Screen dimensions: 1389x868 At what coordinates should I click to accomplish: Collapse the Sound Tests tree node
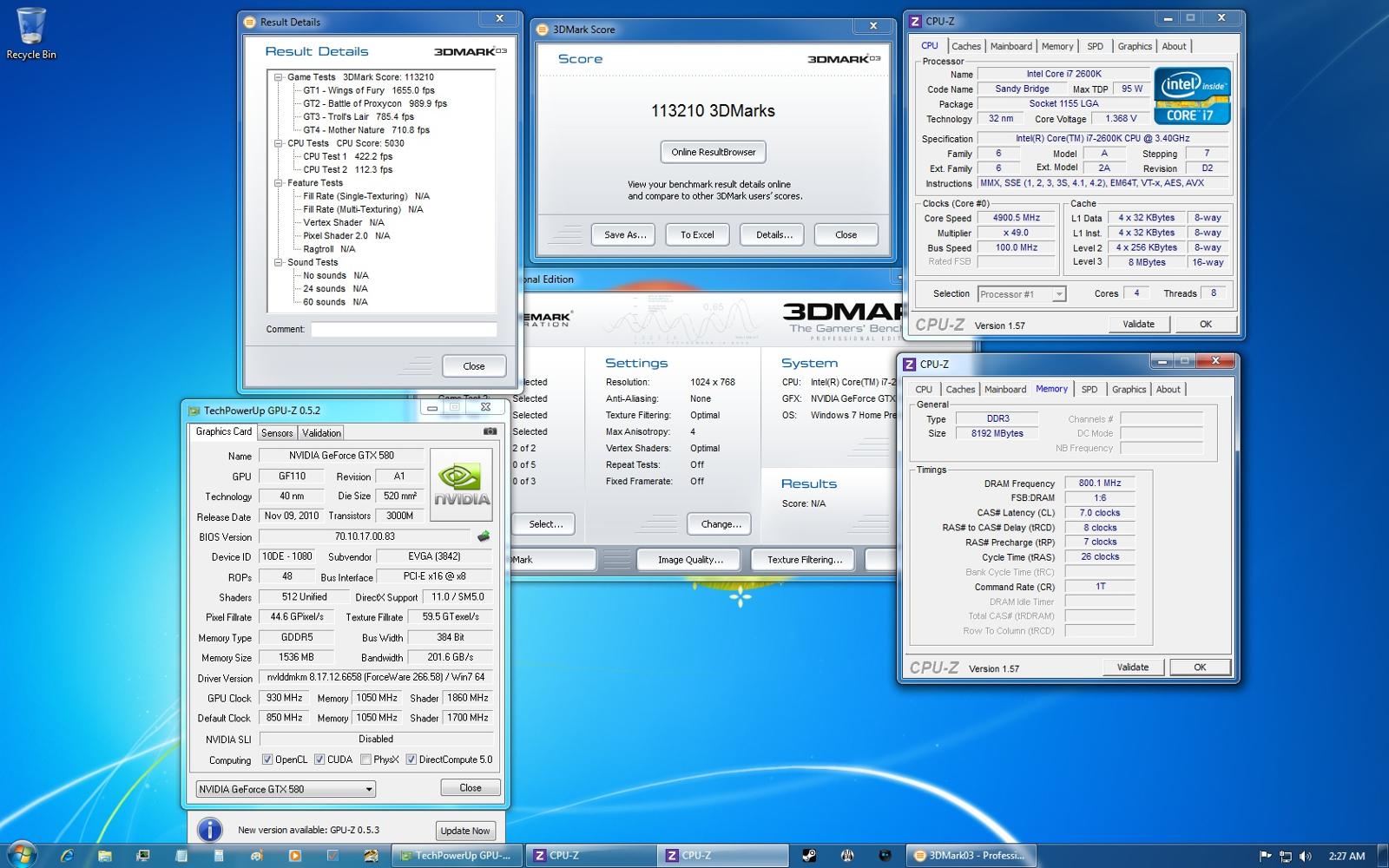click(x=279, y=262)
